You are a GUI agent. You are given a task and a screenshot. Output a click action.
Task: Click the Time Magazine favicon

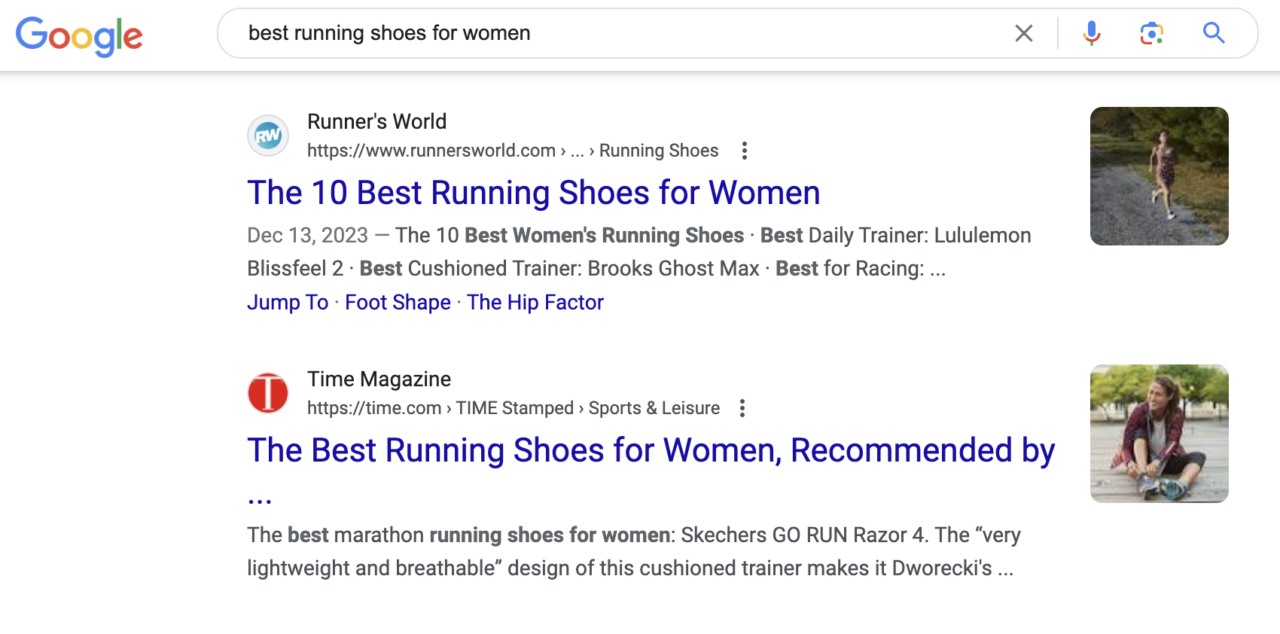click(x=268, y=393)
